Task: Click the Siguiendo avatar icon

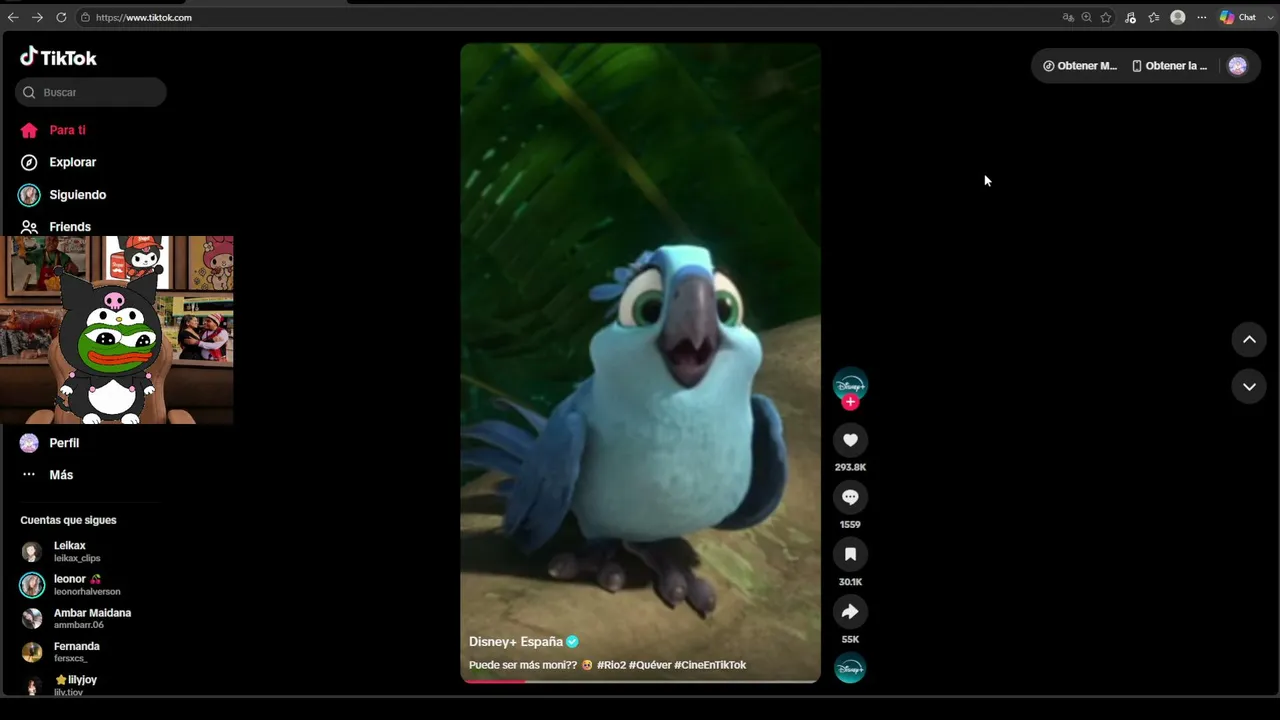Action: pyautogui.click(x=29, y=195)
